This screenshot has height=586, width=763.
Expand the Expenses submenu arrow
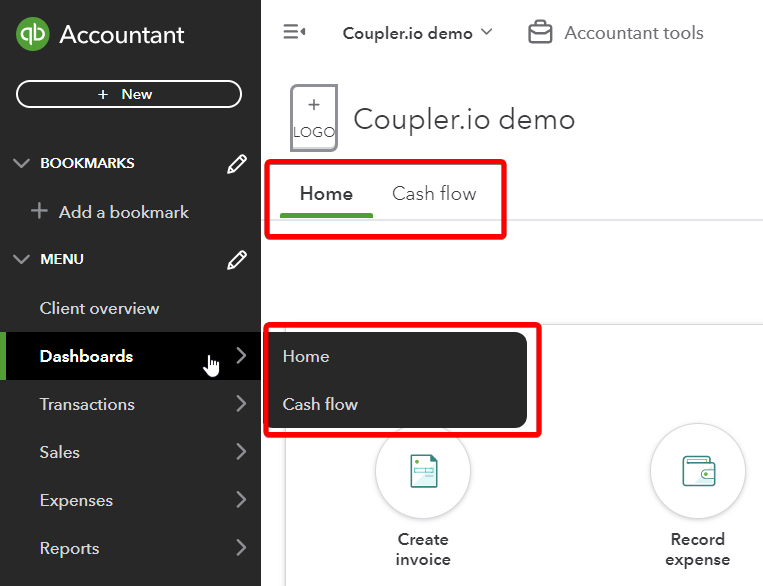[241, 499]
